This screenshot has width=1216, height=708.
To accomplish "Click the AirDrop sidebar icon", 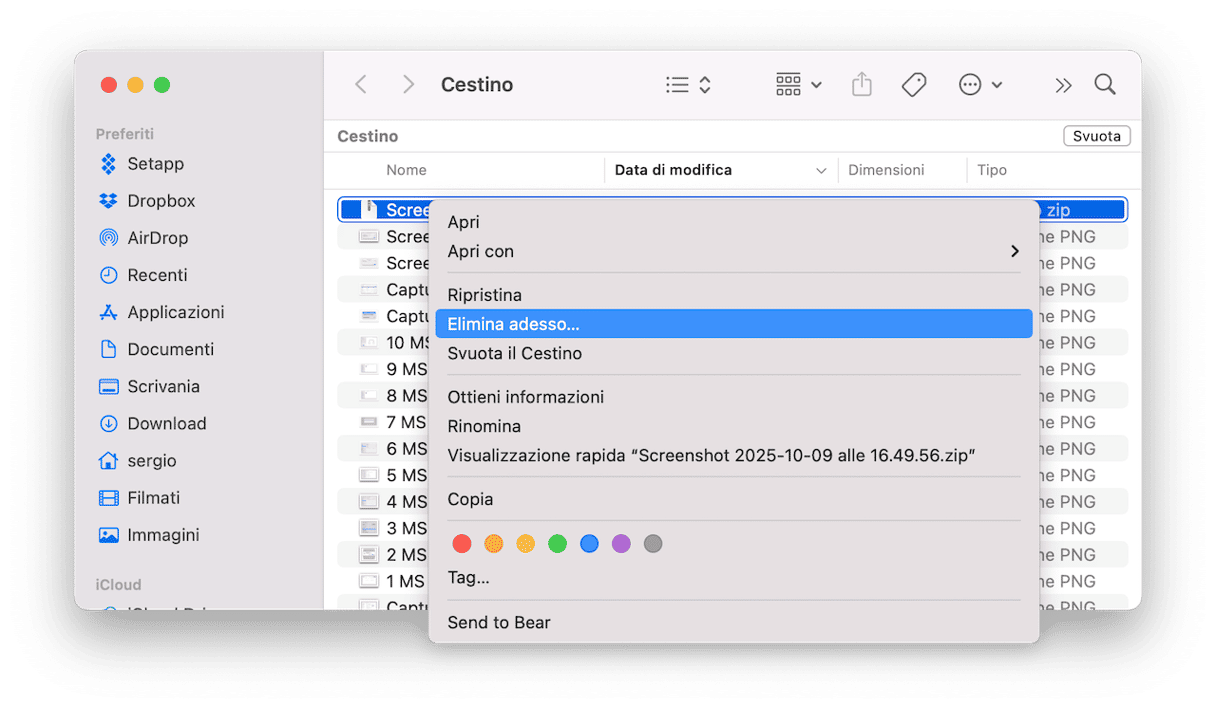I will tap(109, 238).
